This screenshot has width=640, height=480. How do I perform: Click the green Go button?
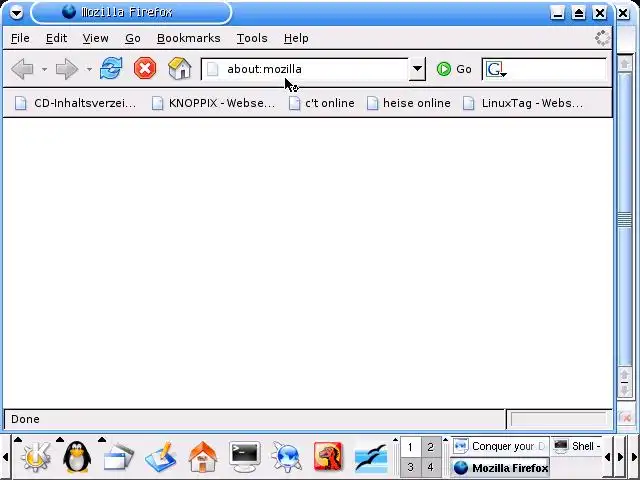click(454, 69)
